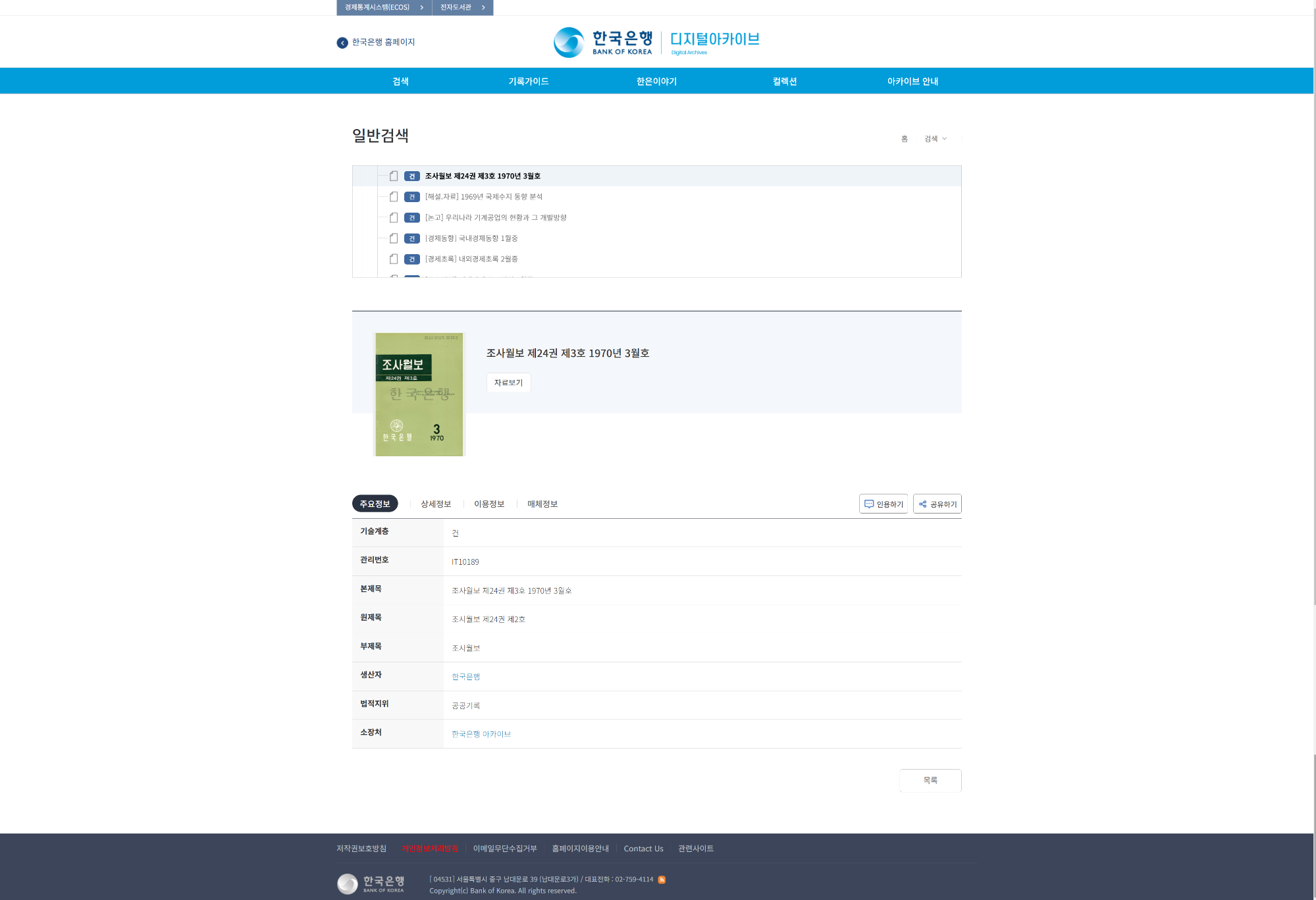The width and height of the screenshot is (1316, 900).
Task: Click the RSS feed icon in footer
Action: tap(662, 880)
